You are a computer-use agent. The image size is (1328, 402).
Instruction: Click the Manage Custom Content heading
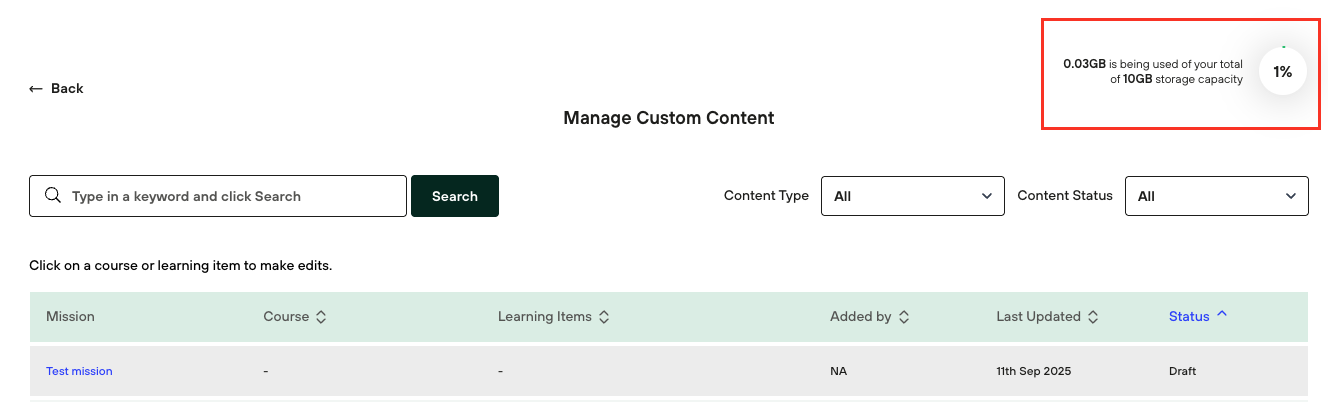[x=668, y=118]
